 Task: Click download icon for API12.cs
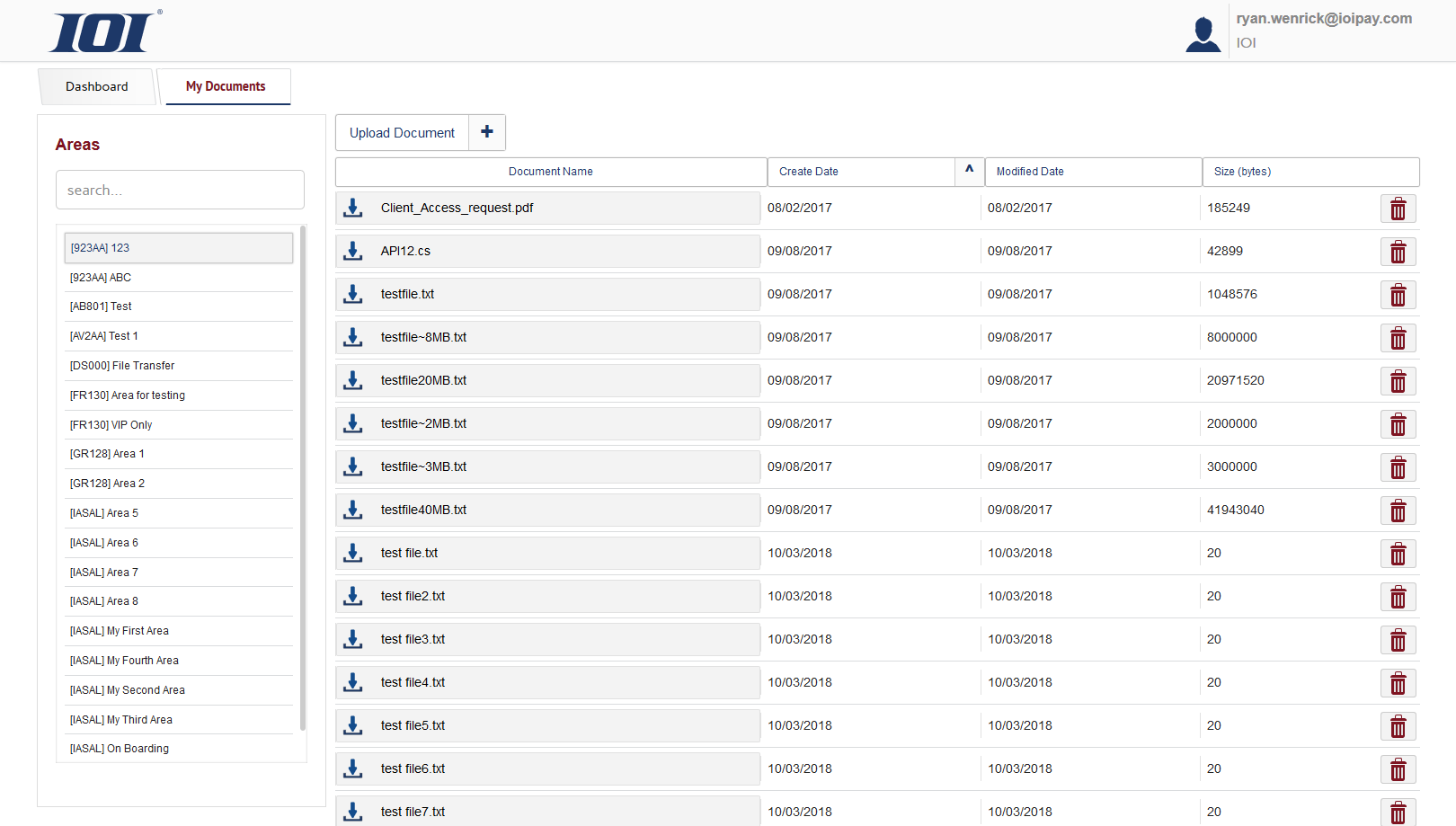point(353,252)
